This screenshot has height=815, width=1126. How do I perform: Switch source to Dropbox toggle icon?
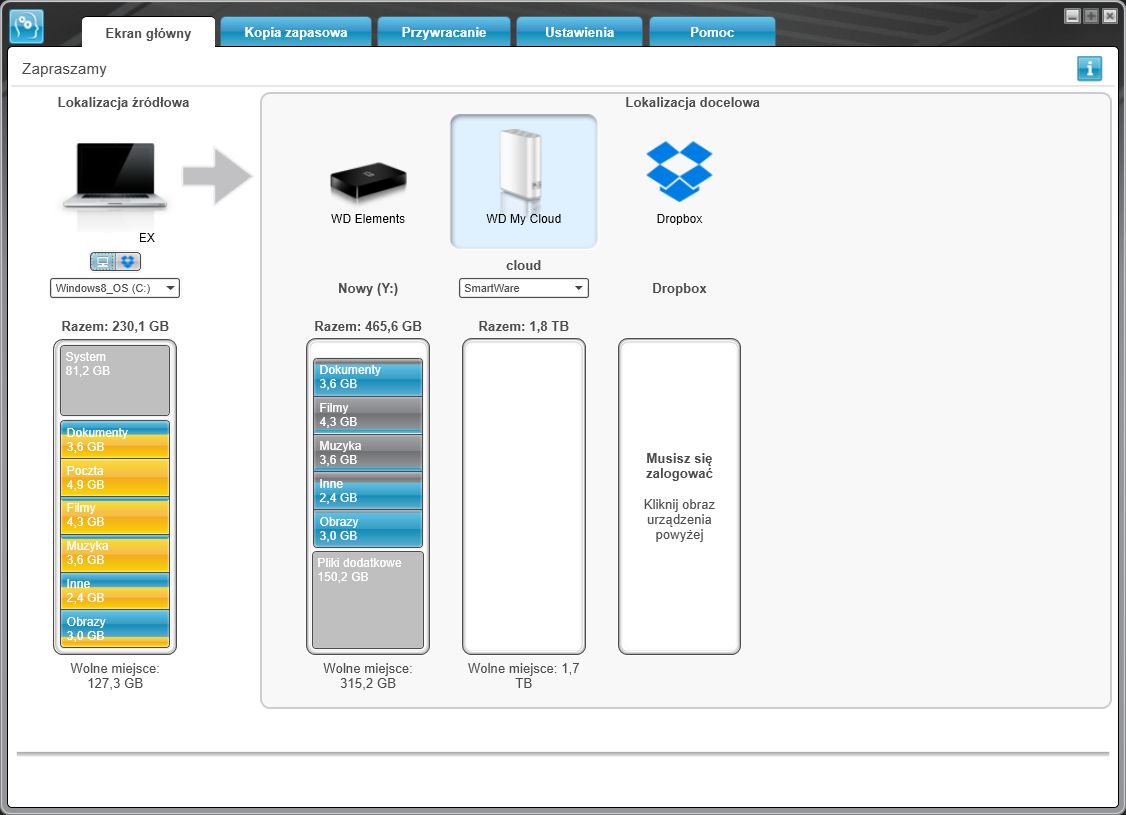128,262
